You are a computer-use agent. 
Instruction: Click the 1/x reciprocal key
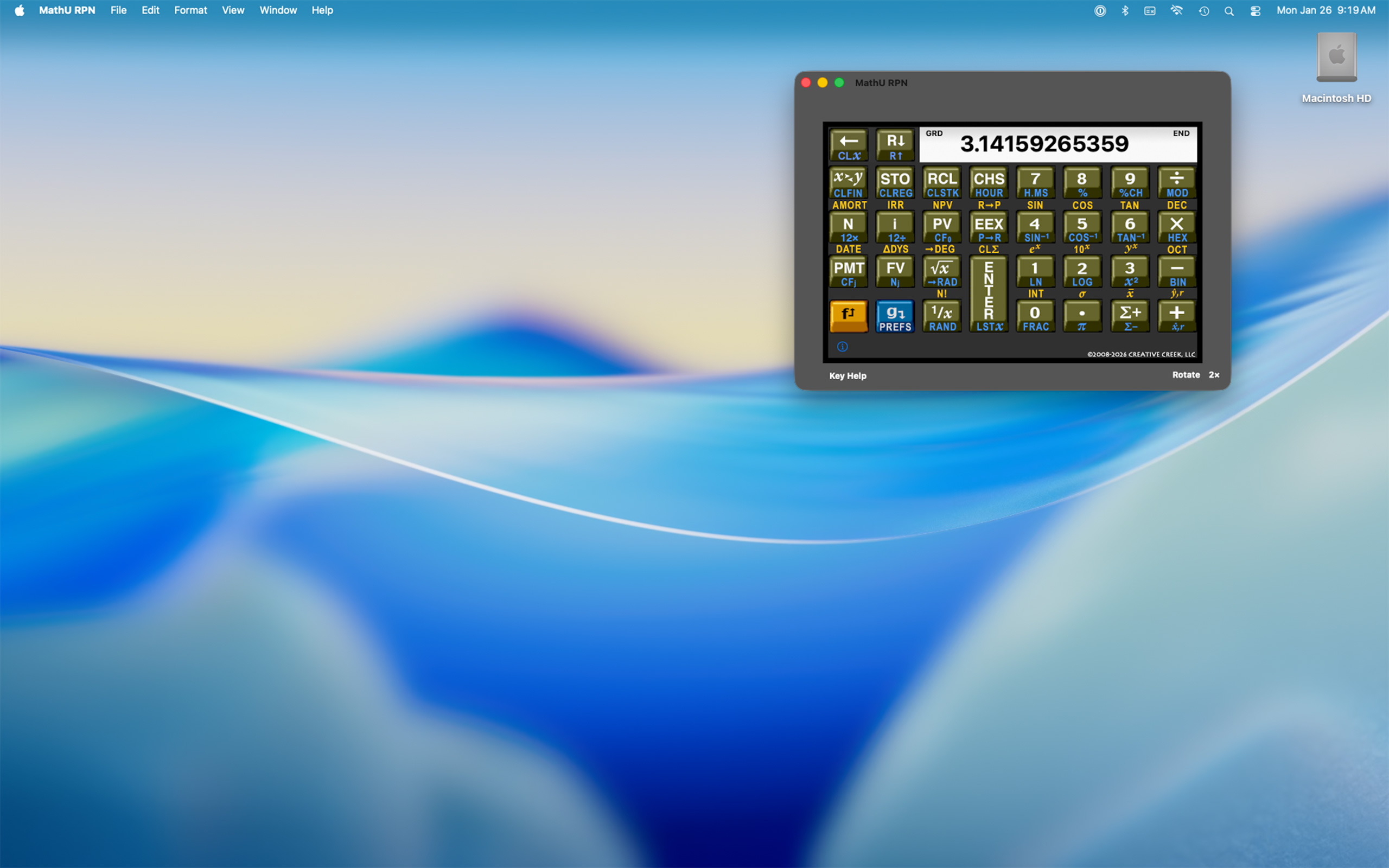pos(942,316)
